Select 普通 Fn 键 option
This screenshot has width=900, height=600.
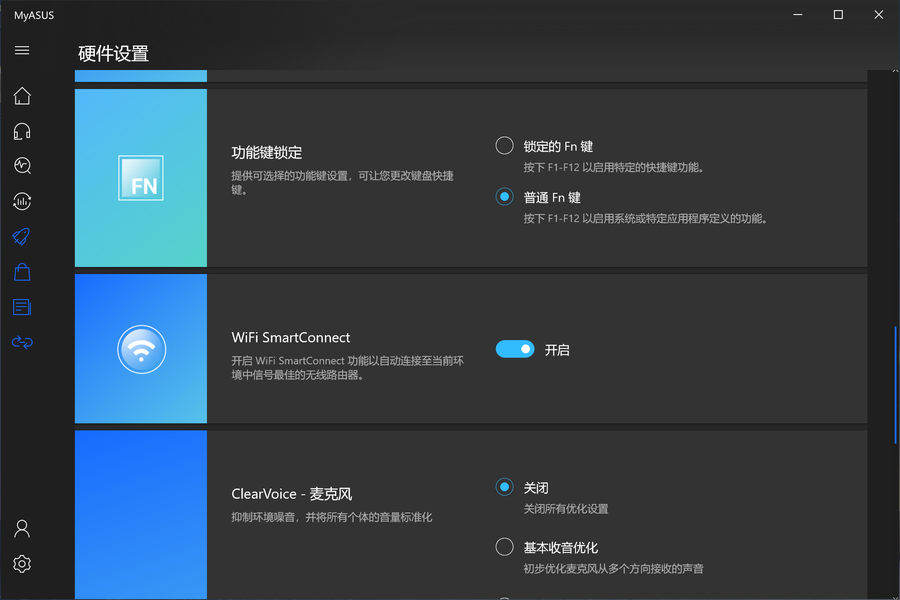coord(504,196)
